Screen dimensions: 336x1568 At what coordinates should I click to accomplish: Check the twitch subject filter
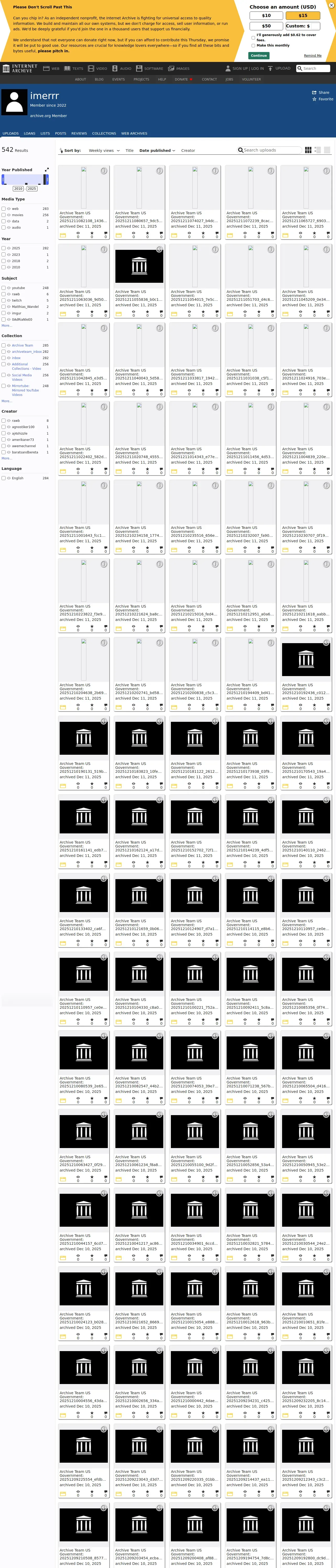coord(4,301)
